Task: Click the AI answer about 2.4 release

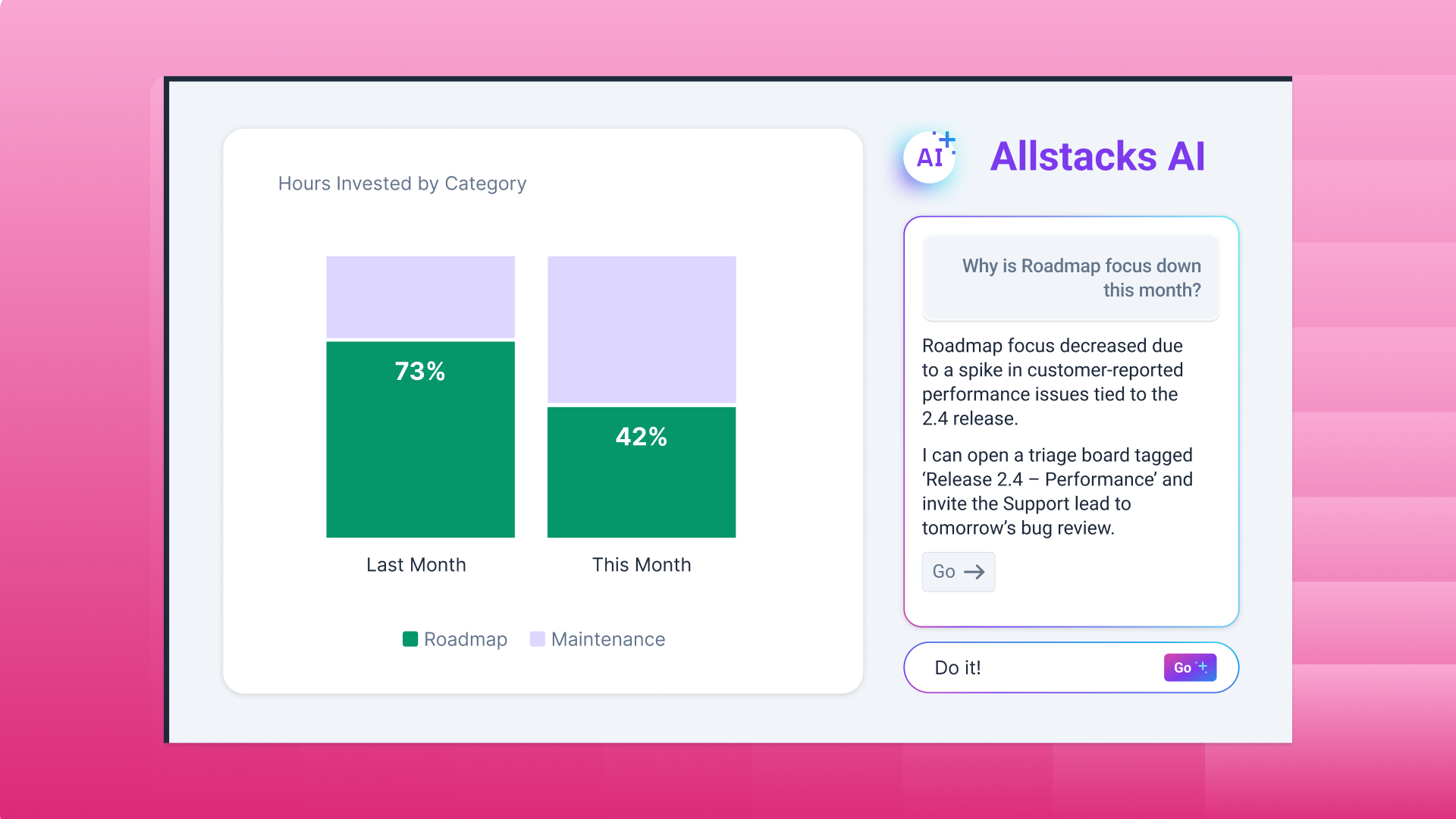Action: click(1052, 382)
